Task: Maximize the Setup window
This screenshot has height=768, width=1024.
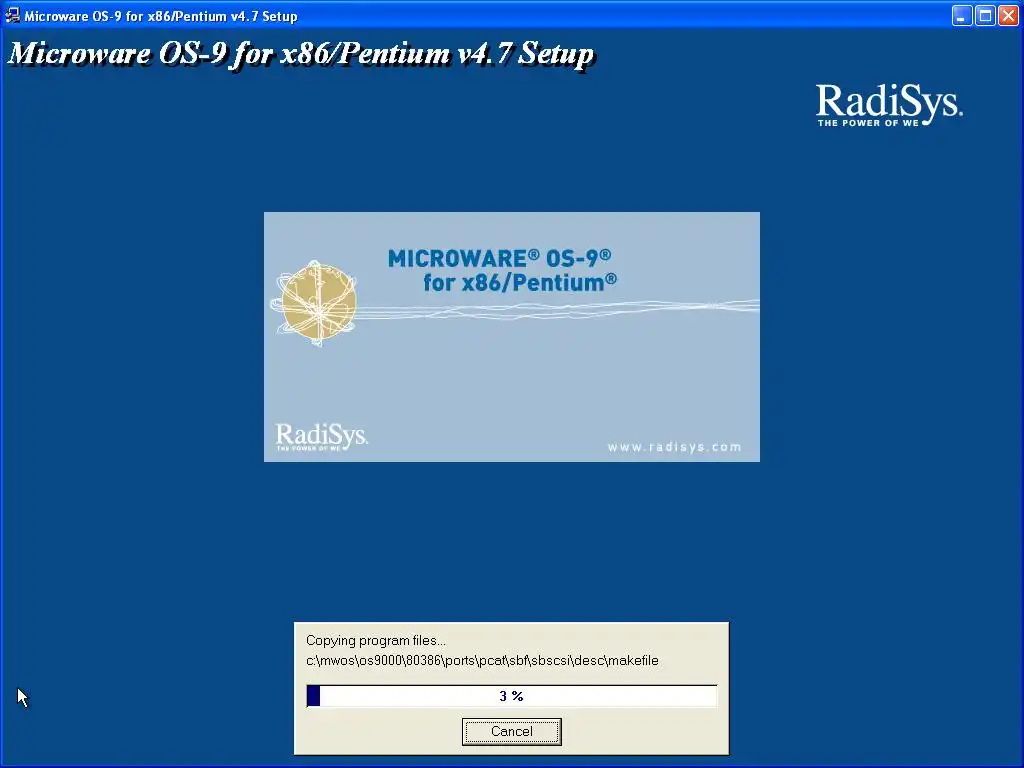Action: (x=985, y=16)
